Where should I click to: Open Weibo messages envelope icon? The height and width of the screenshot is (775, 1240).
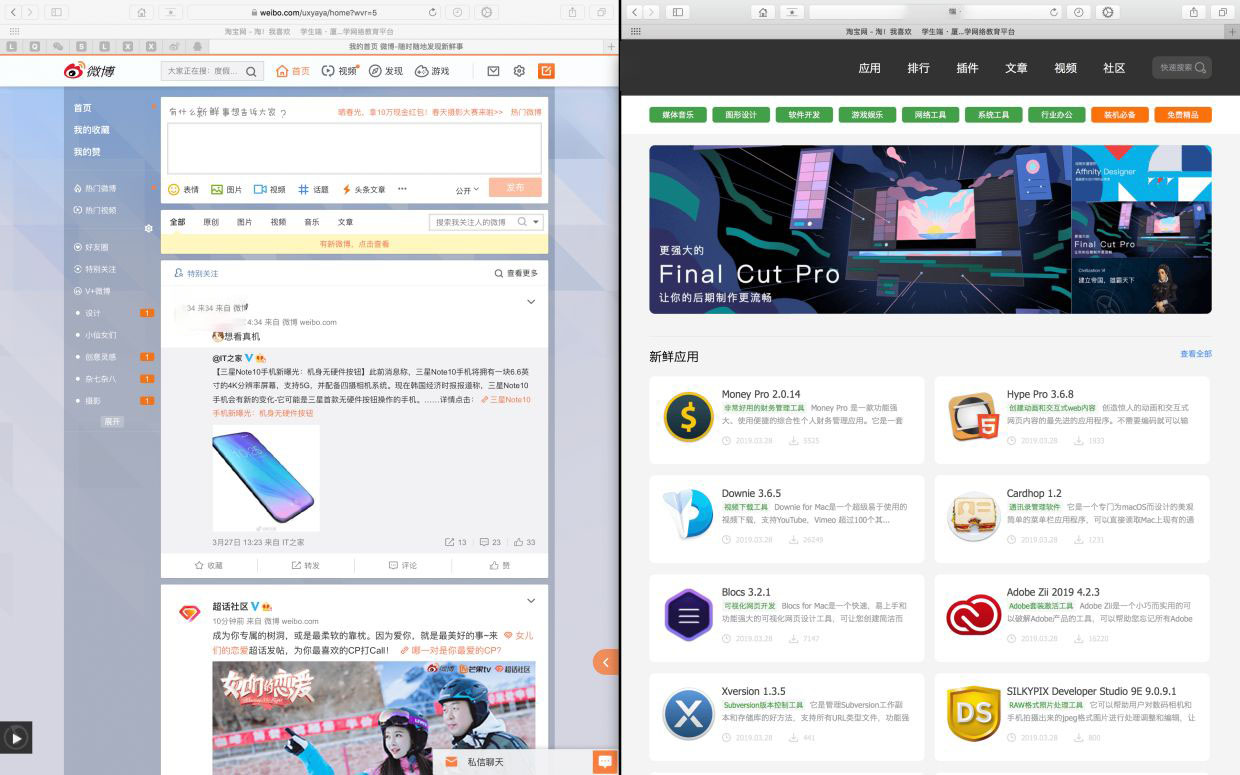click(x=493, y=71)
